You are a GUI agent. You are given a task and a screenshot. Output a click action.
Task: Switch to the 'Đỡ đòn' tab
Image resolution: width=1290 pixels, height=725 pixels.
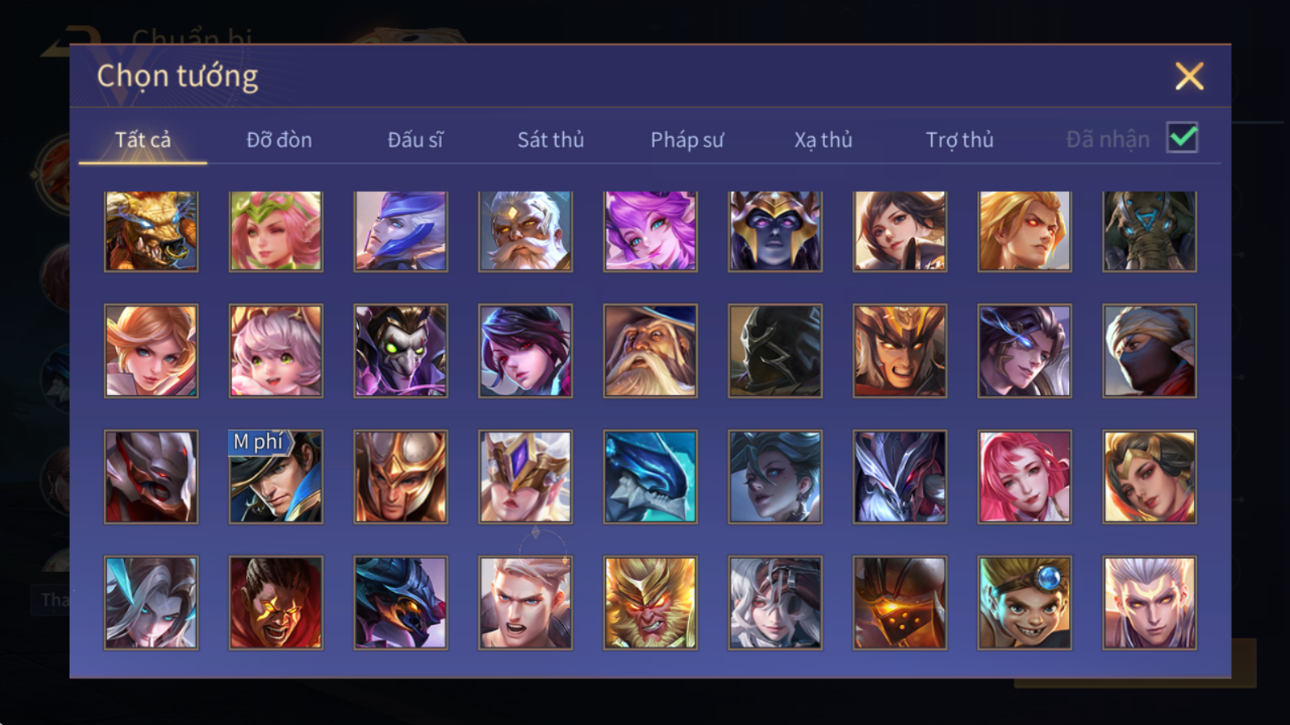point(279,140)
